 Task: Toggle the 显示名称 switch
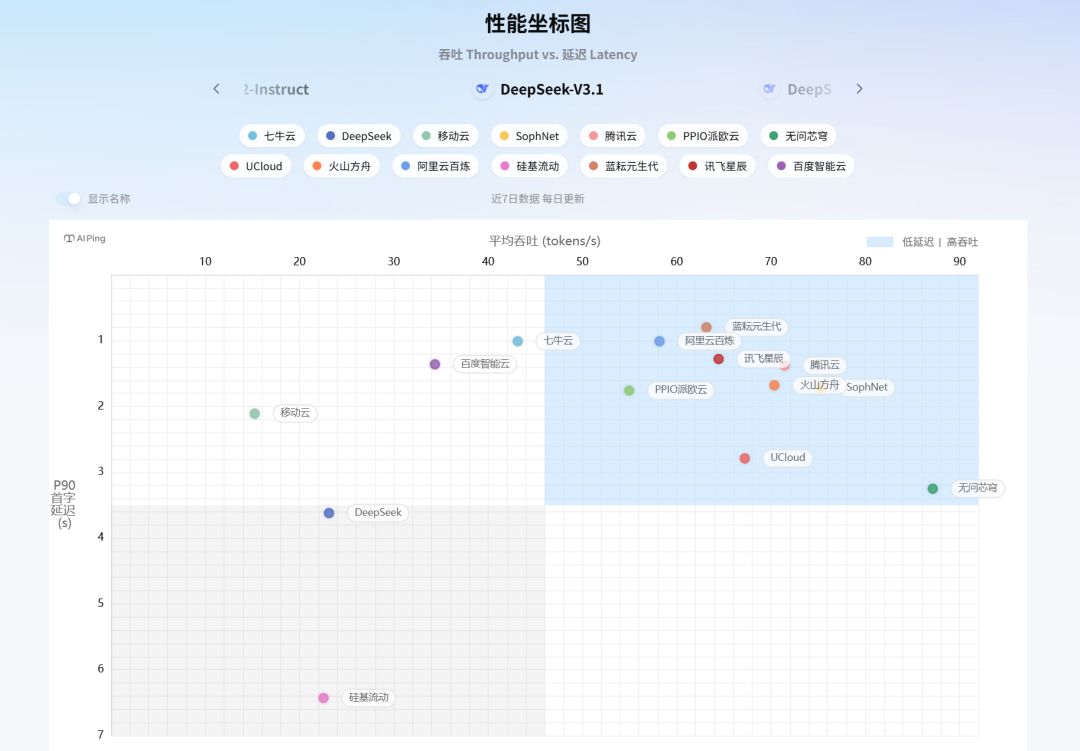[x=68, y=198]
